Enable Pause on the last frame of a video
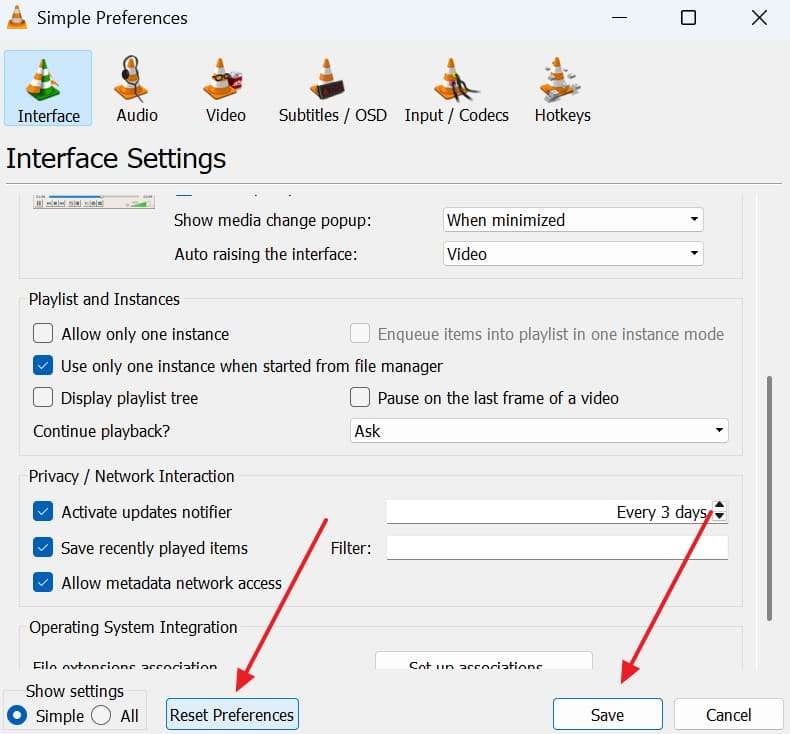This screenshot has width=790, height=734. [360, 397]
